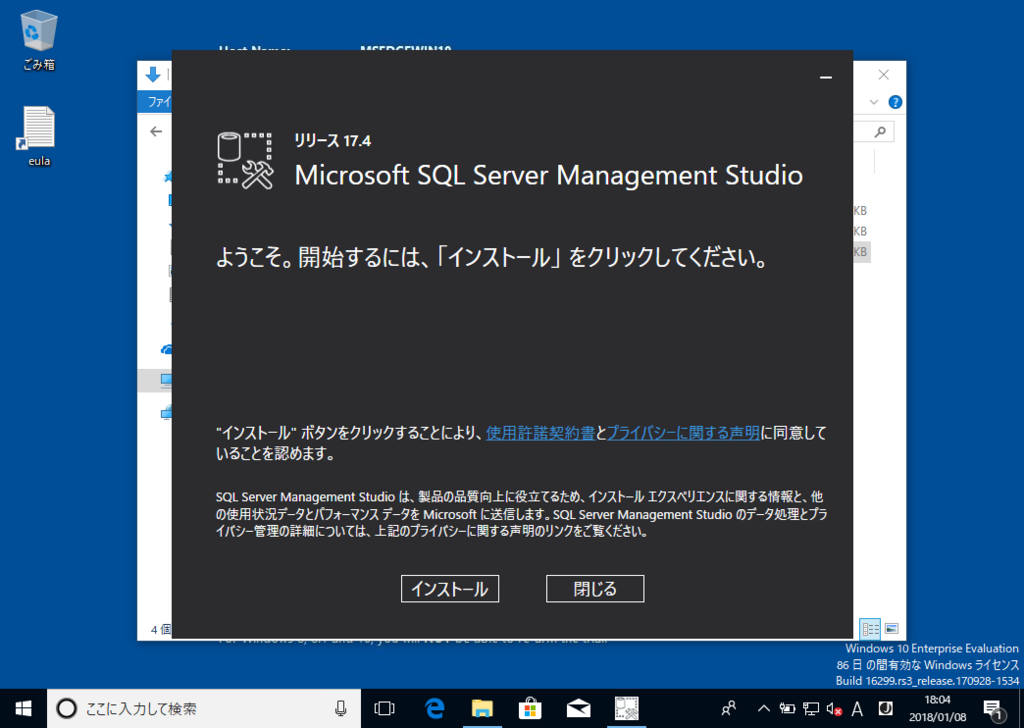Open the ファイル tab in Explorer

pyautogui.click(x=157, y=102)
